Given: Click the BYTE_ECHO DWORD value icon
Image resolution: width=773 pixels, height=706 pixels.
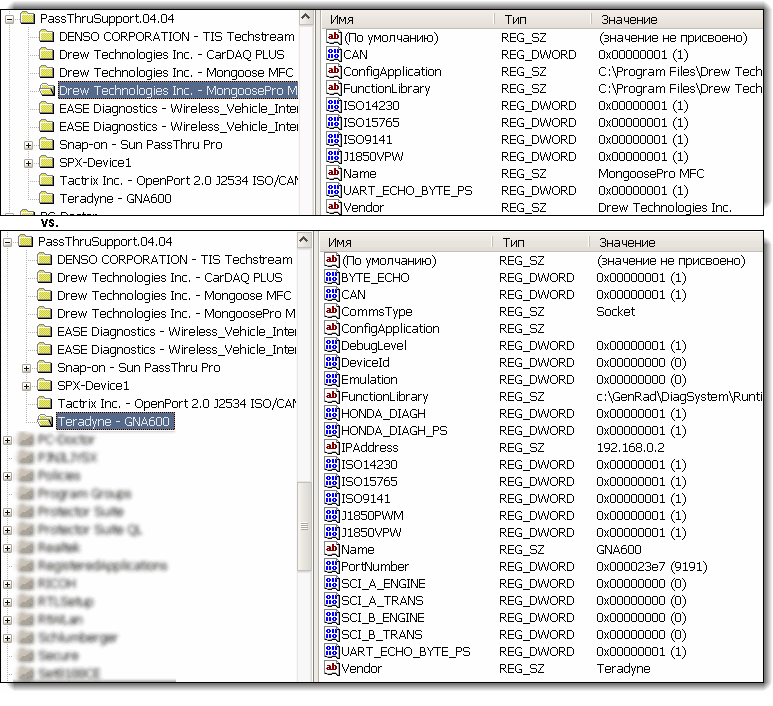Looking at the screenshot, I should click(332, 278).
